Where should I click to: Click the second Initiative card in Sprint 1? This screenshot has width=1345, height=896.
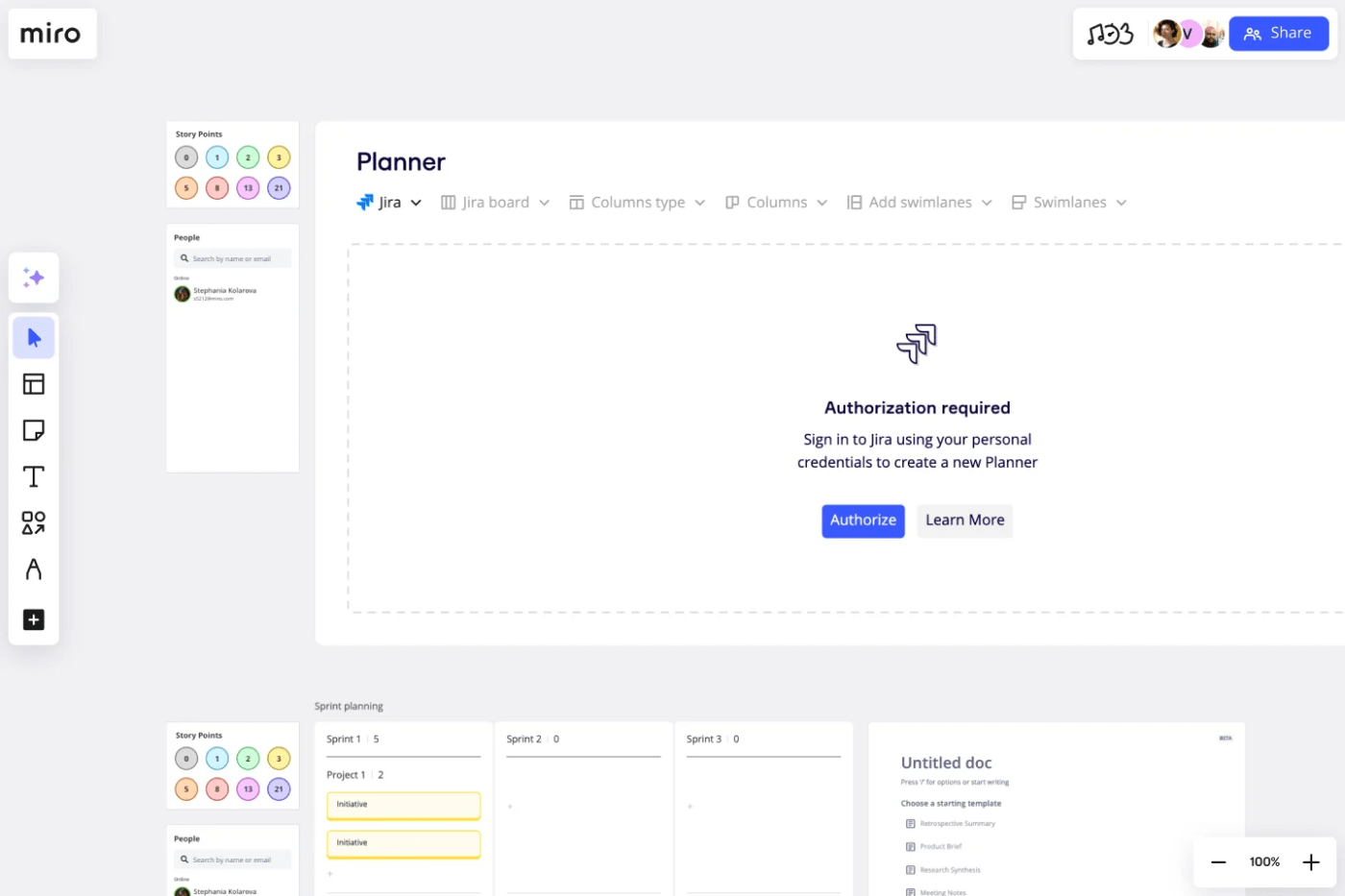[x=403, y=844]
